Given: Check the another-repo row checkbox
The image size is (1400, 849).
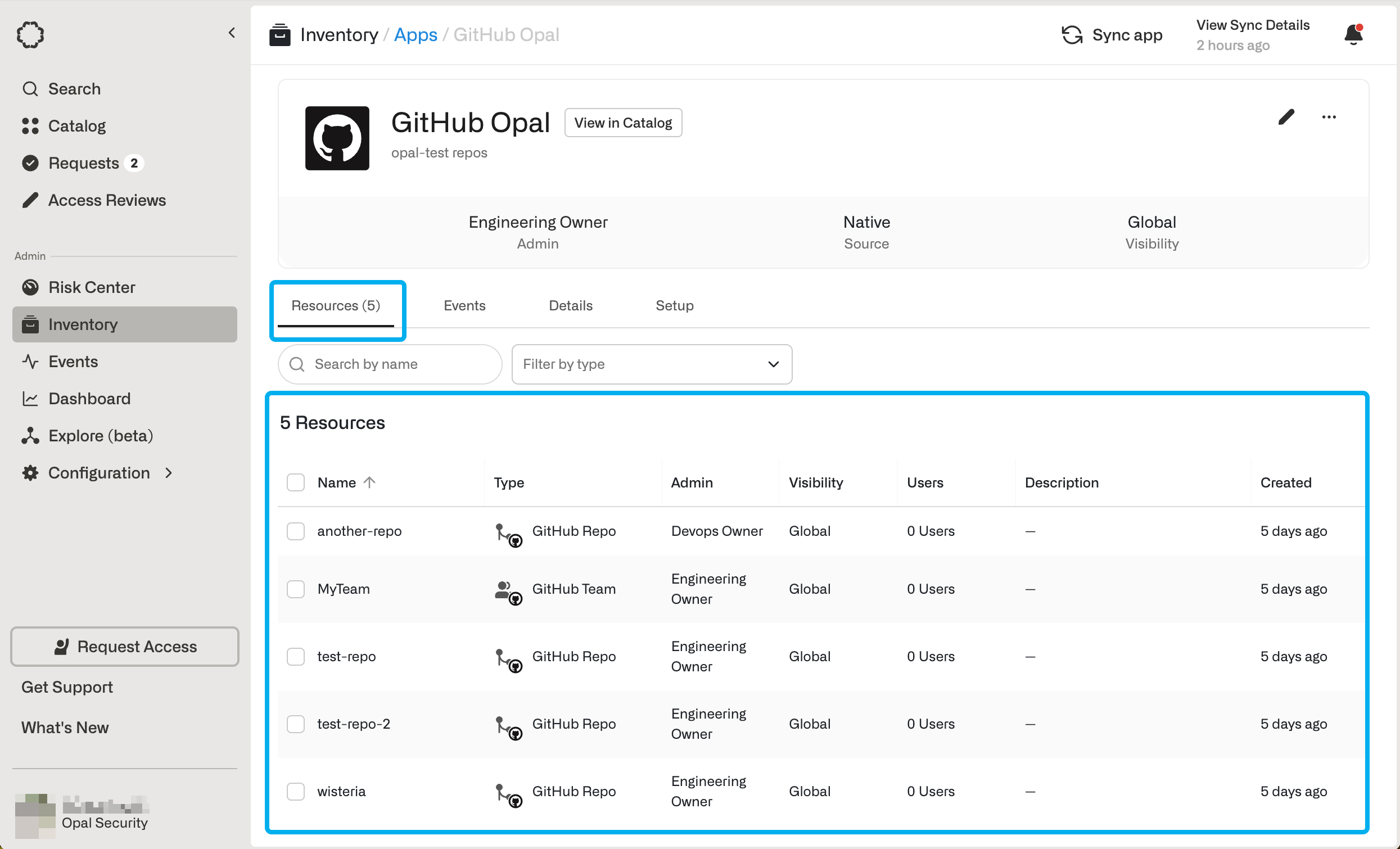Looking at the screenshot, I should pos(295,531).
